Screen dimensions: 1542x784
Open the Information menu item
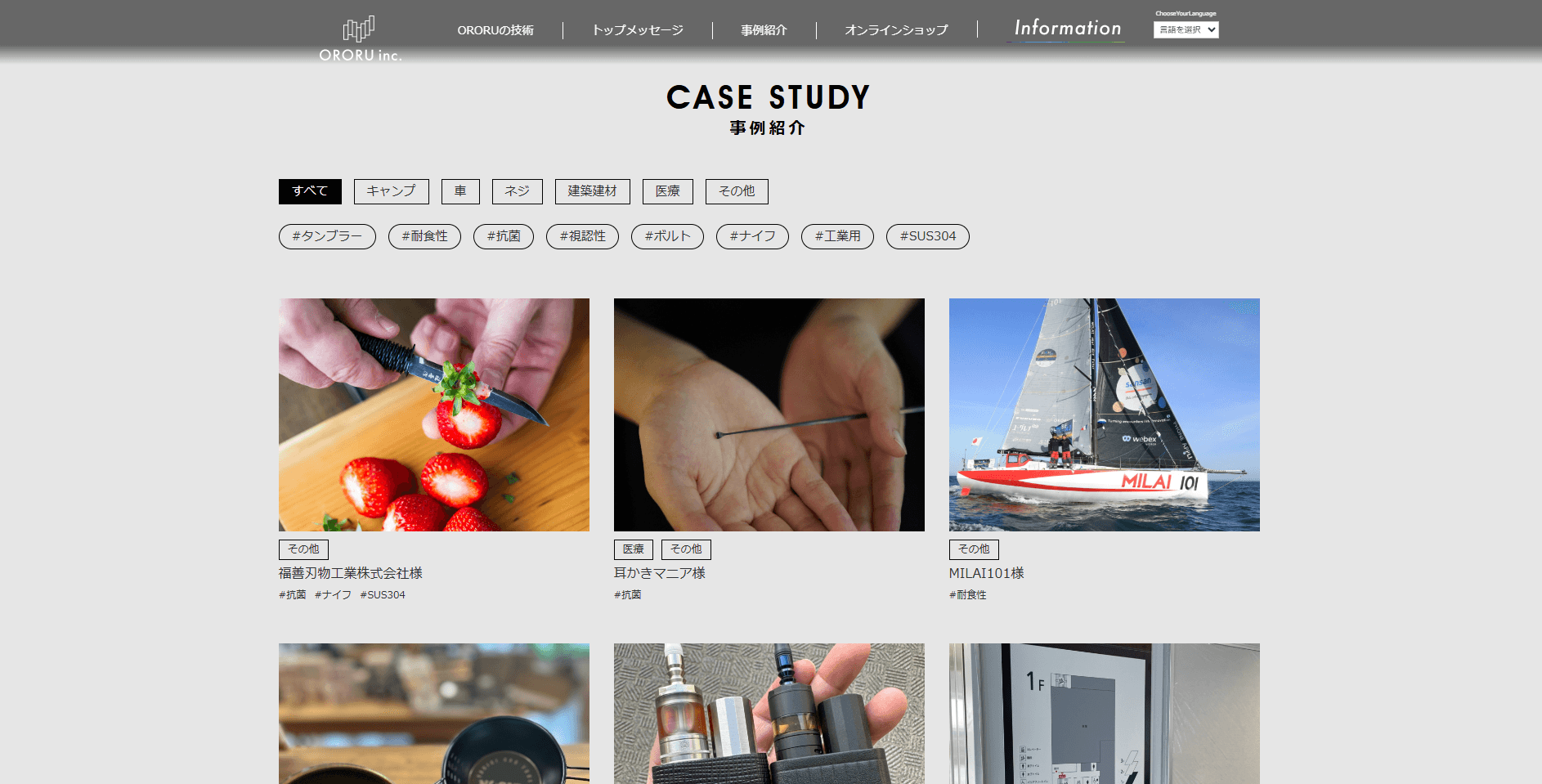(1068, 29)
